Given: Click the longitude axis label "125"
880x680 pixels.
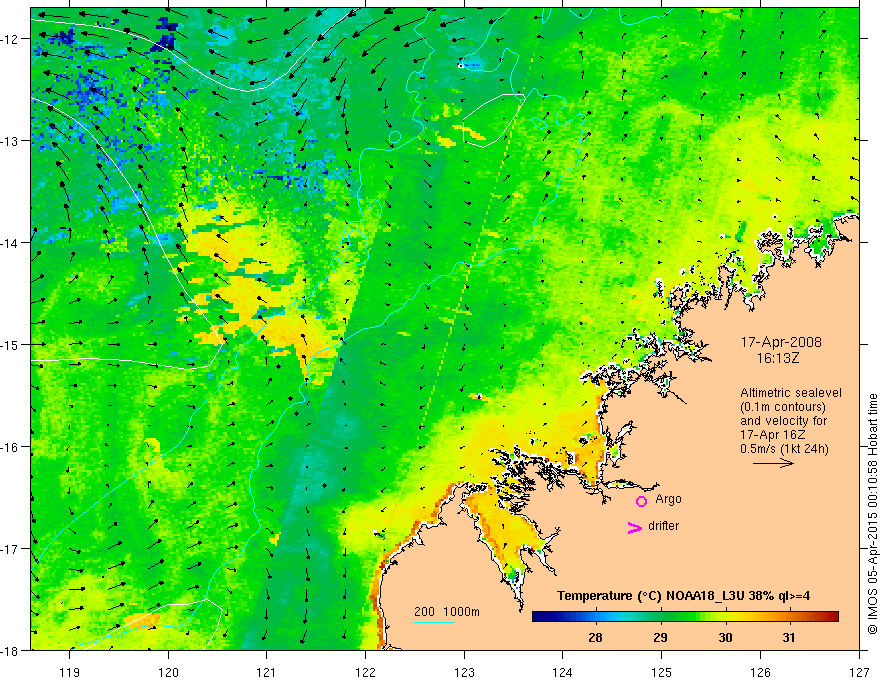Looking at the screenshot, I should point(662,672).
